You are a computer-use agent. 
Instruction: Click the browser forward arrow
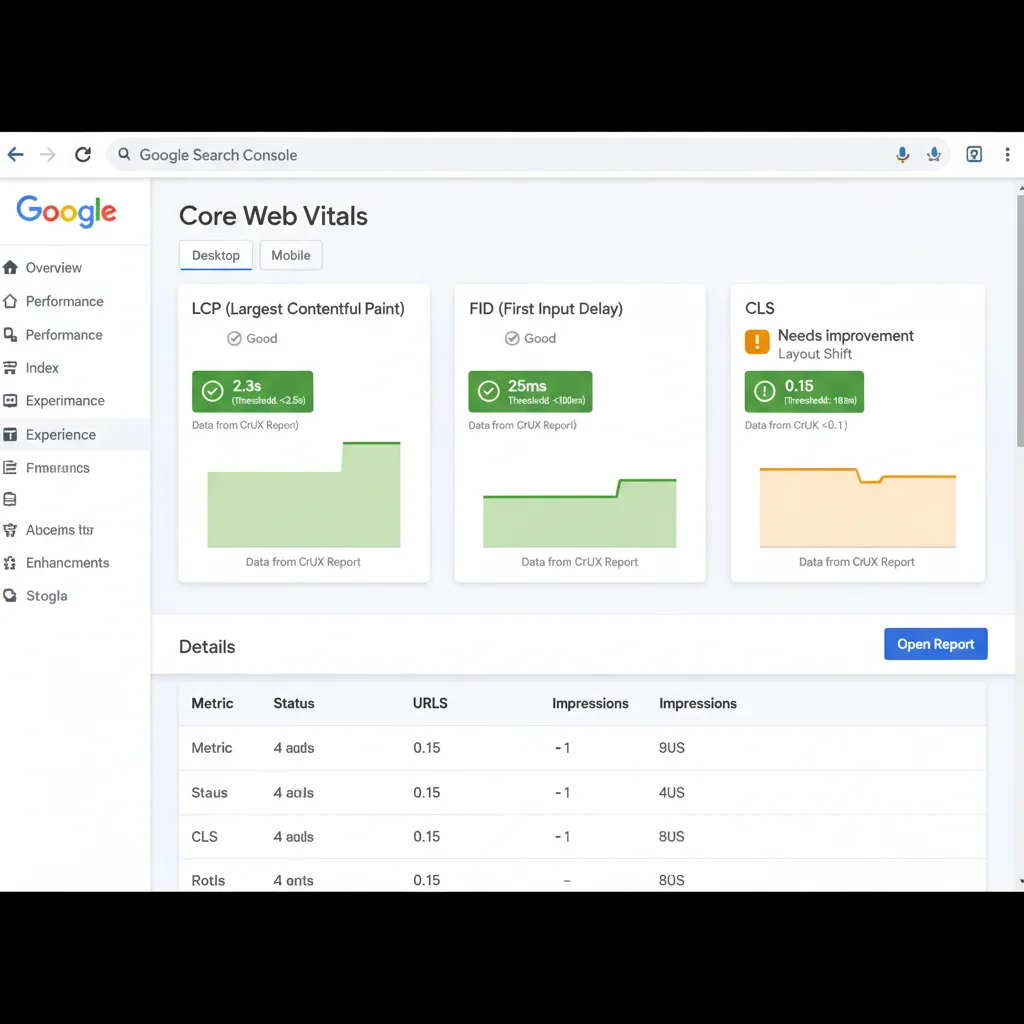[48, 155]
